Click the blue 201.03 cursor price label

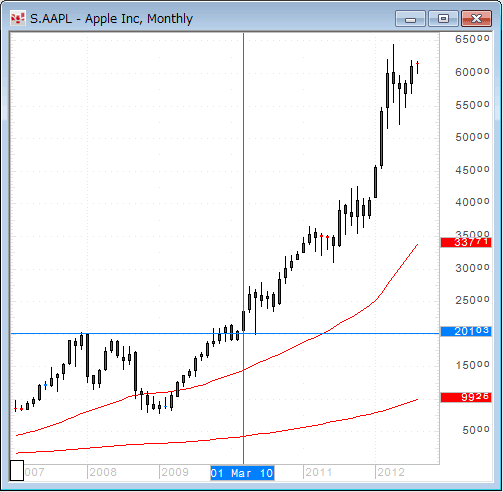pyautogui.click(x=466, y=331)
